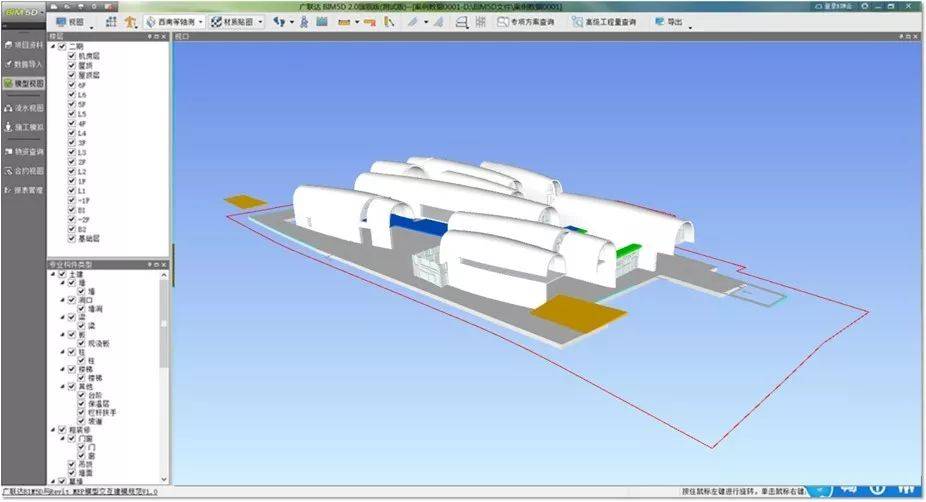Open 合约视图 in left sidebar

tap(24, 171)
